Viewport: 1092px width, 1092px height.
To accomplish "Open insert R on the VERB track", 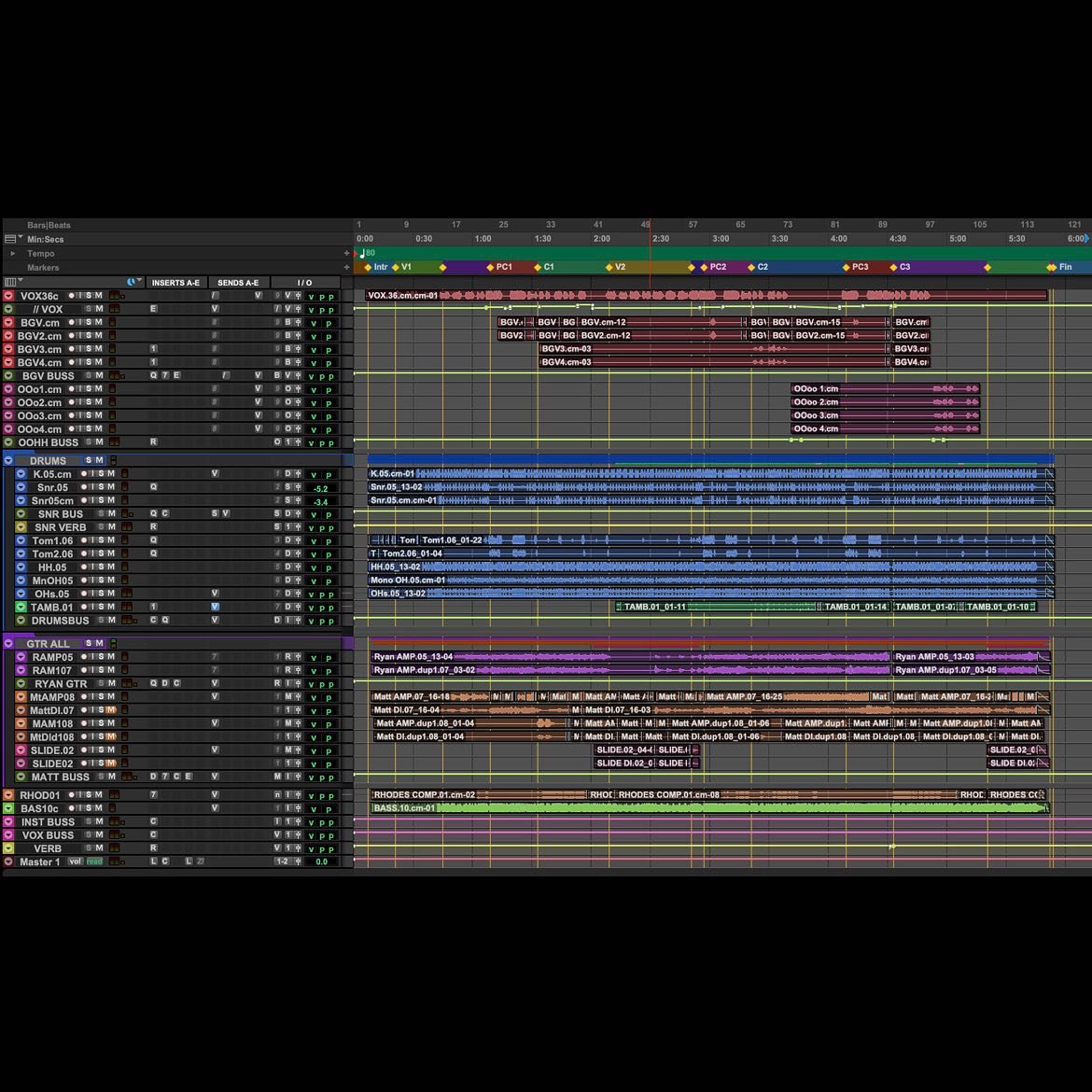I will (153, 848).
